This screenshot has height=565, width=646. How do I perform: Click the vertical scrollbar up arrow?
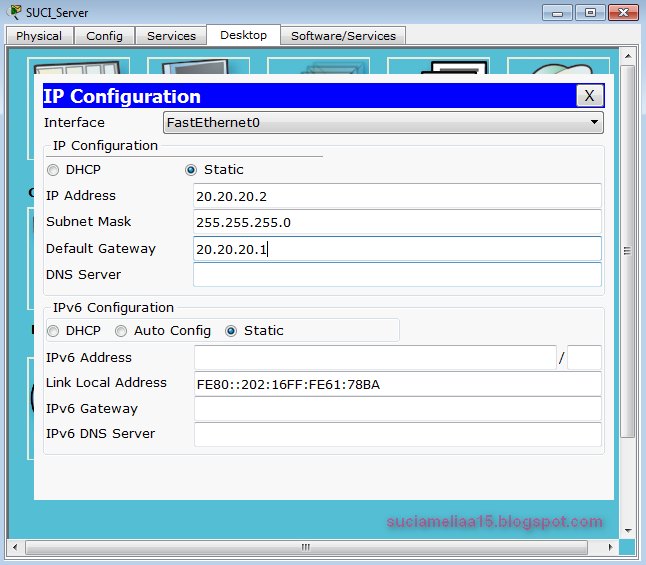[628, 56]
